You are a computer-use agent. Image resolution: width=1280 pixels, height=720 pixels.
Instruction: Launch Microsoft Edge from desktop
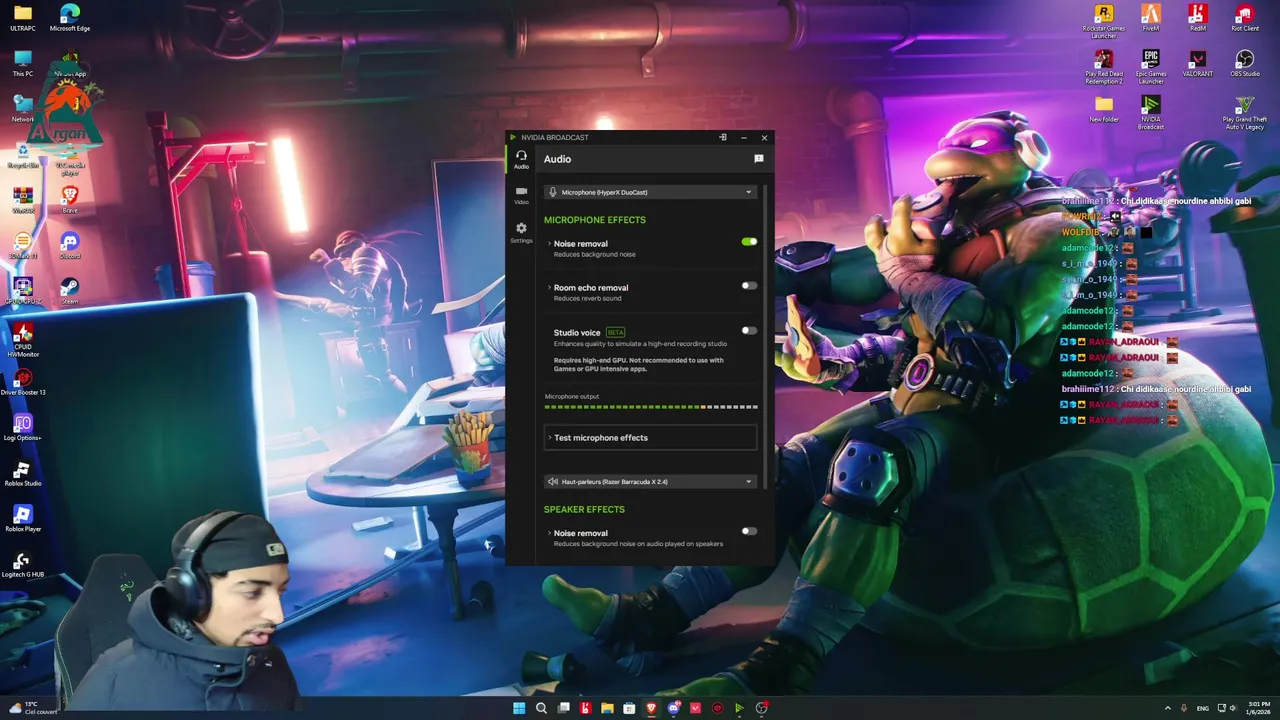[x=69, y=18]
